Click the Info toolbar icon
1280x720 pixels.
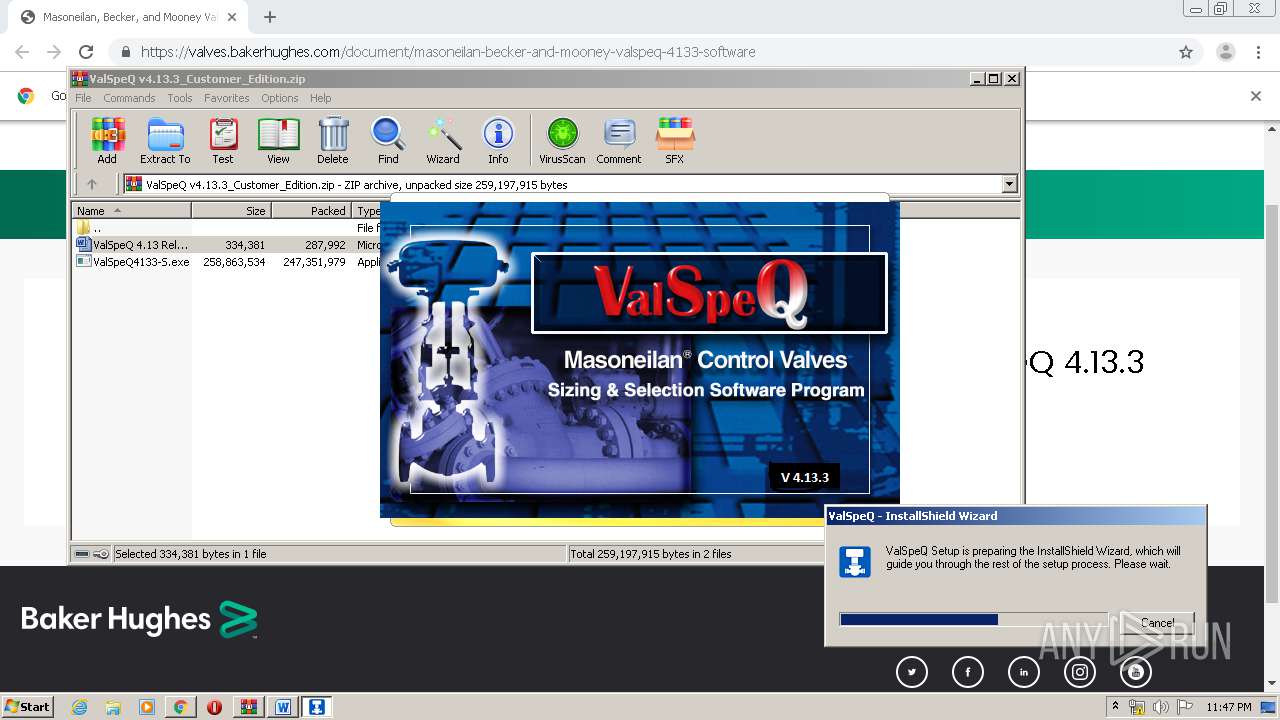click(x=498, y=140)
